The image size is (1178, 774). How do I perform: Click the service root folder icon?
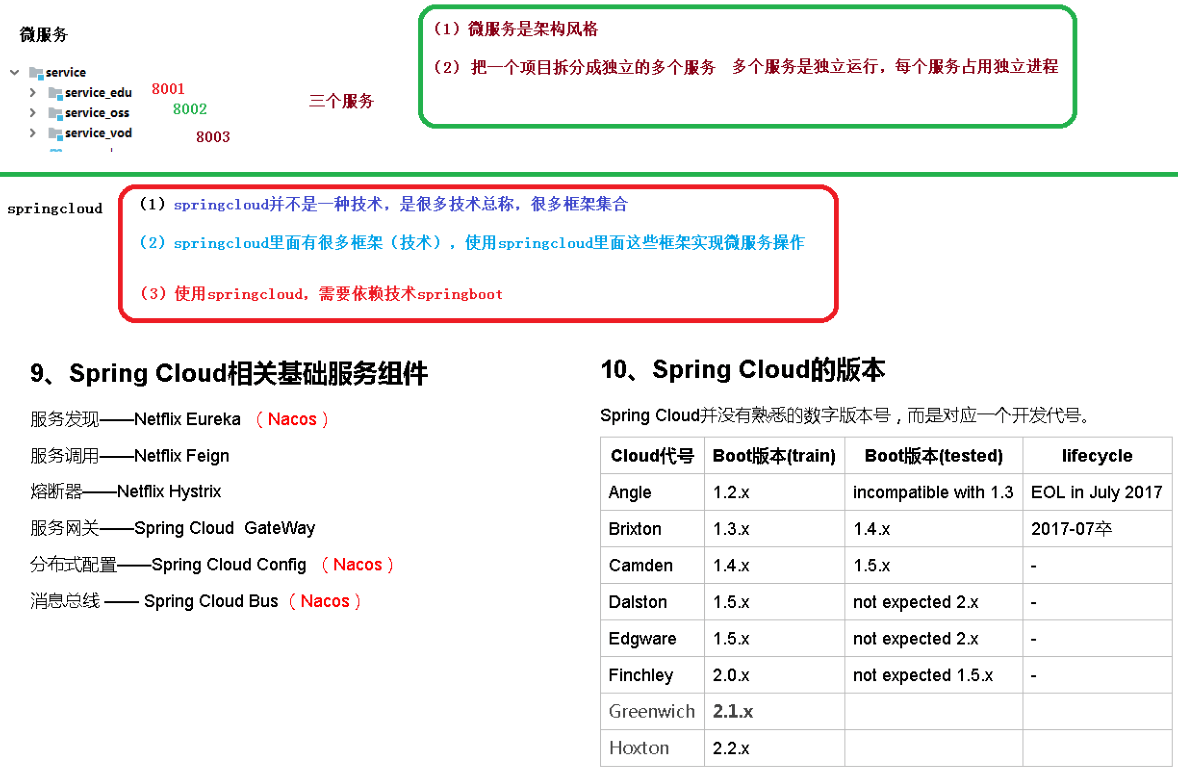click(x=35, y=73)
